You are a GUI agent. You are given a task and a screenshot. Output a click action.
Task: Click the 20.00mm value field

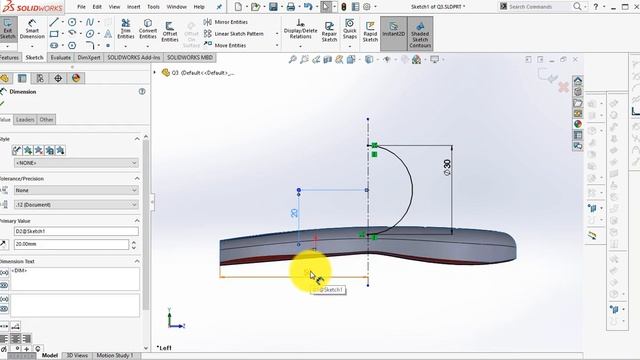[71, 244]
